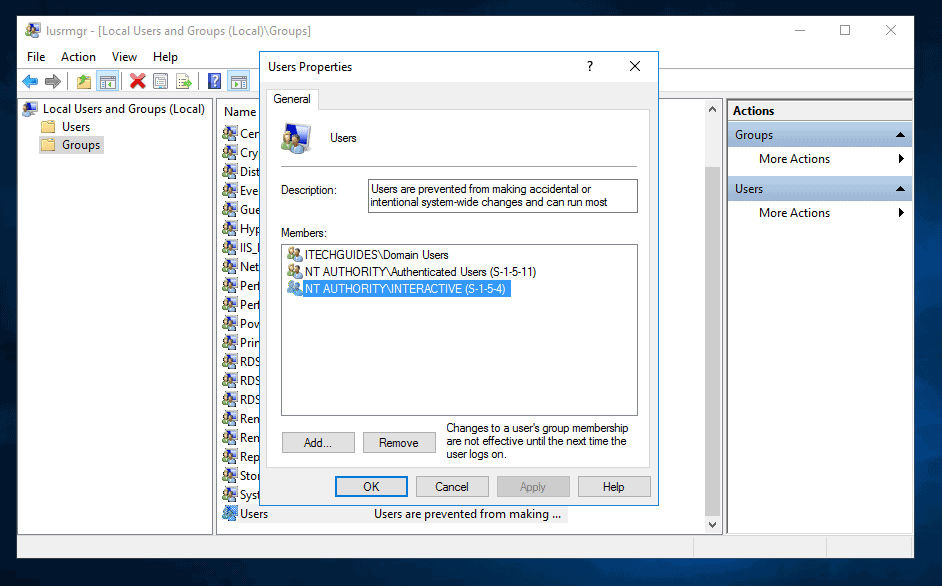The image size is (942, 586).
Task: Select the Sto group icon in list
Action: [x=229, y=475]
